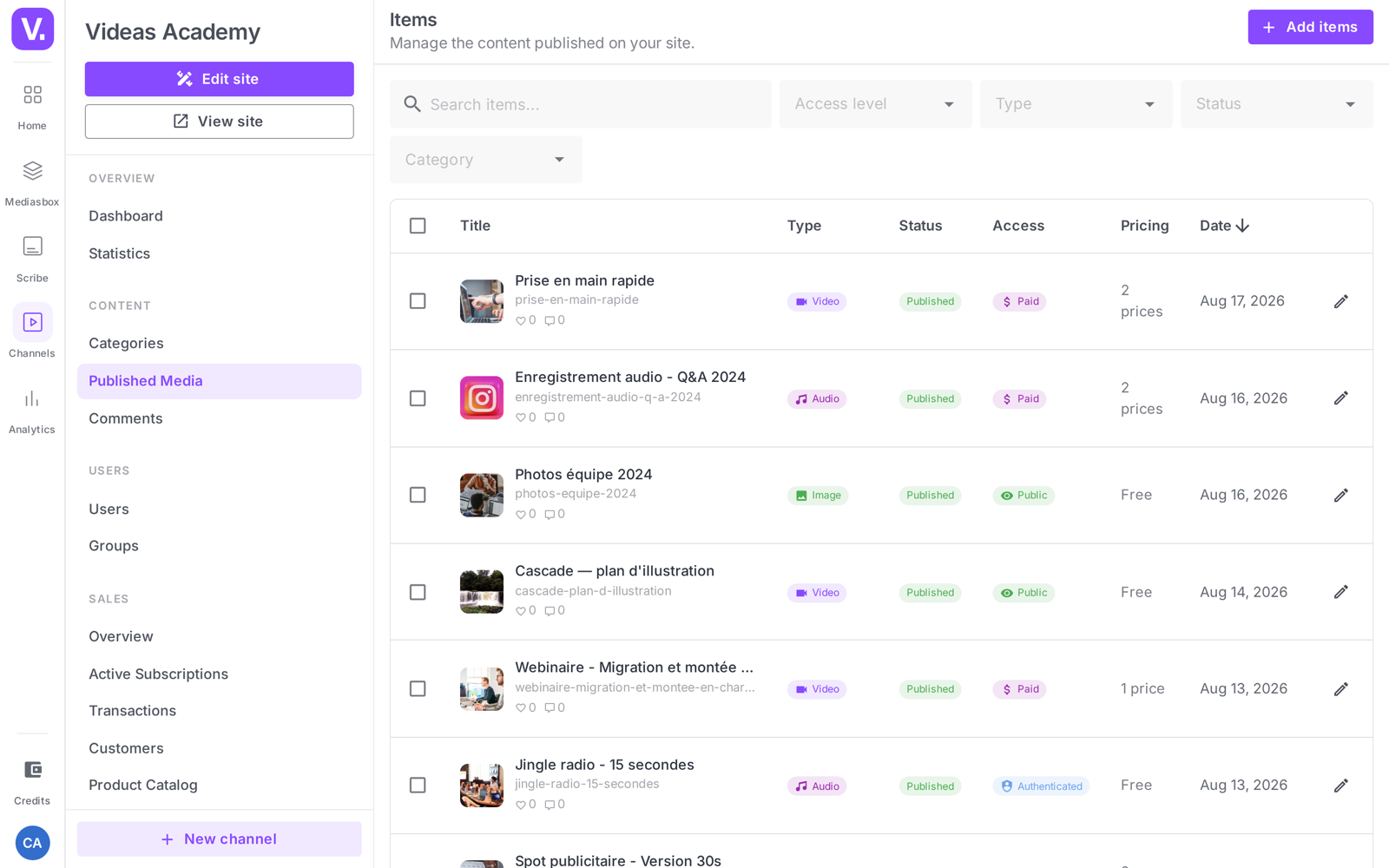Screen dimensions: 1389x868
Task: Click the Date sort arrow
Action: [x=1242, y=226]
